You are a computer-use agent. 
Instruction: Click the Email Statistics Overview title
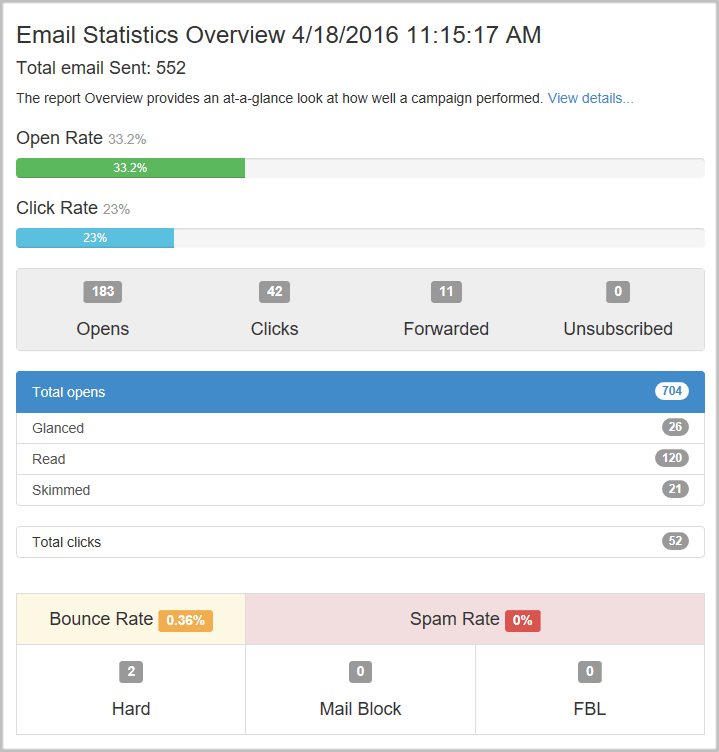pyautogui.click(x=279, y=35)
